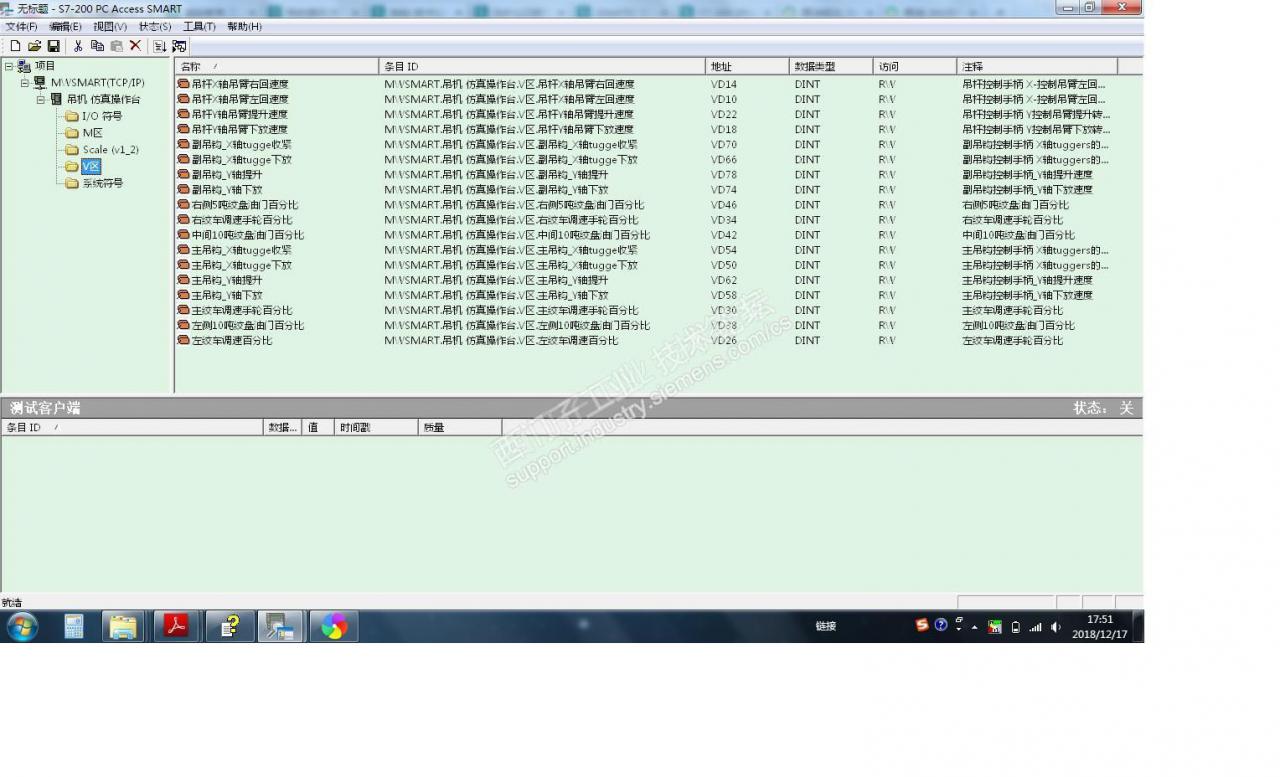The image size is (1280, 777).
Task: Select item 副吊钩_X轴tugge收紧
Action: [241, 144]
